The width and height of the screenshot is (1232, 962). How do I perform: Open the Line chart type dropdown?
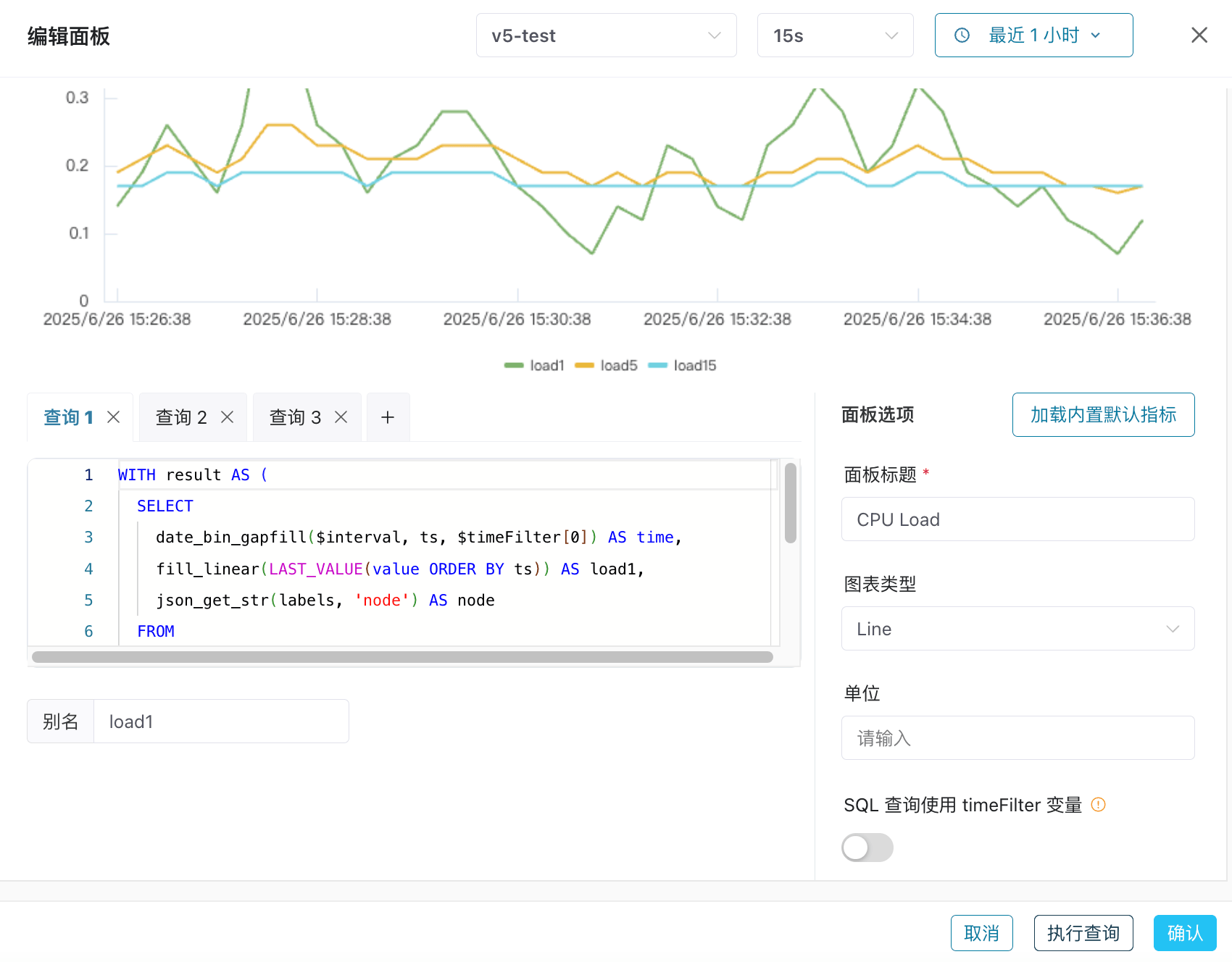coord(1017,628)
